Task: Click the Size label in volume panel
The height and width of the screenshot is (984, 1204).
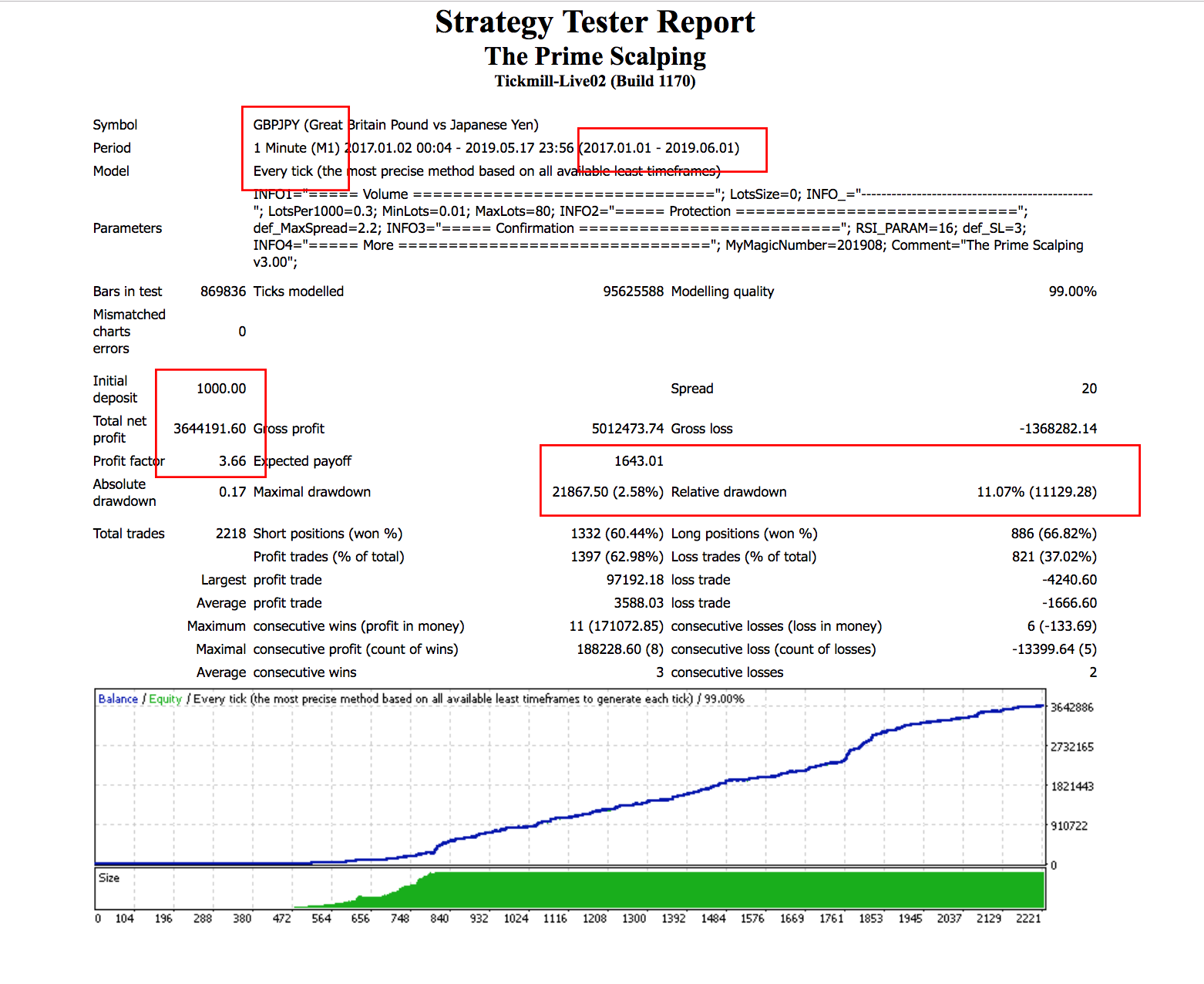Action: pyautogui.click(x=109, y=878)
